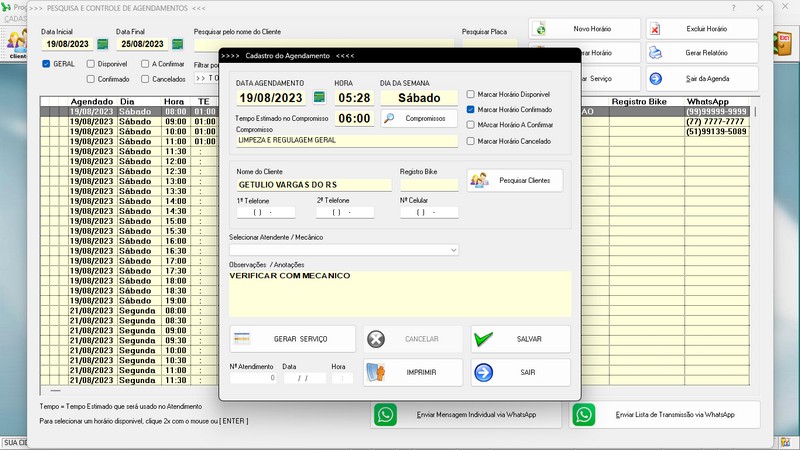Click the Compromissos magnifier button
The image size is (800, 450).
[419, 118]
